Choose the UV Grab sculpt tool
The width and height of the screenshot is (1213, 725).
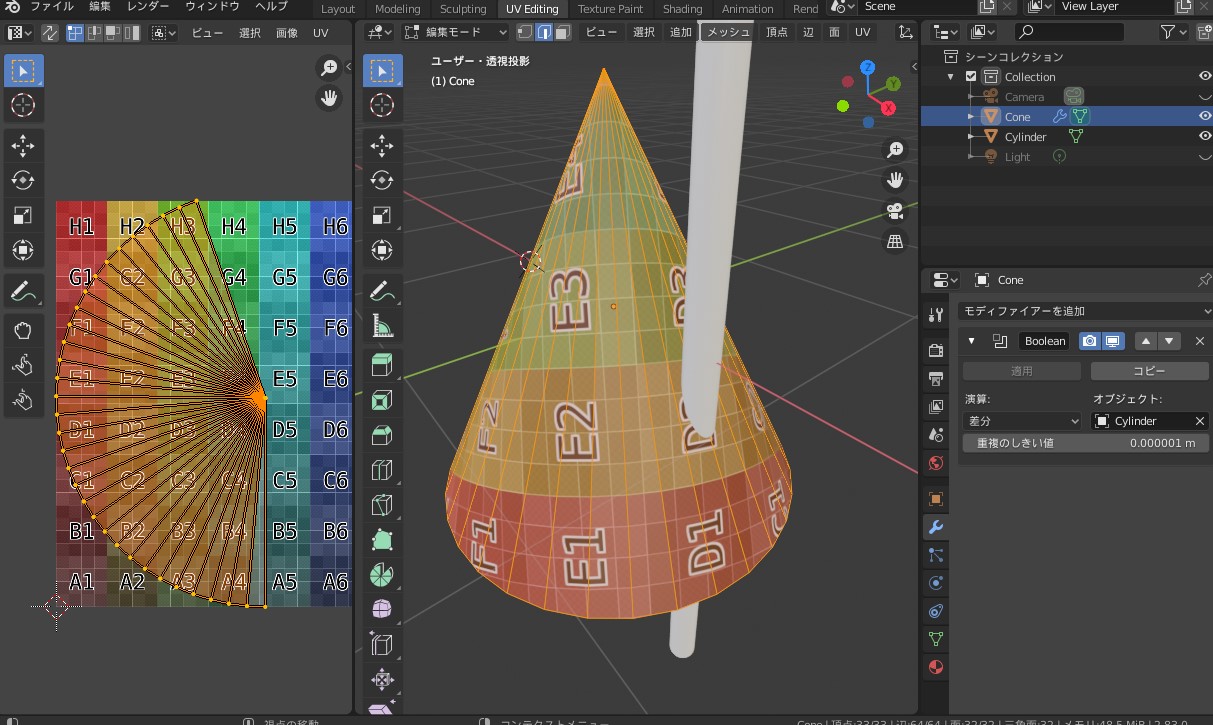[x=23, y=329]
